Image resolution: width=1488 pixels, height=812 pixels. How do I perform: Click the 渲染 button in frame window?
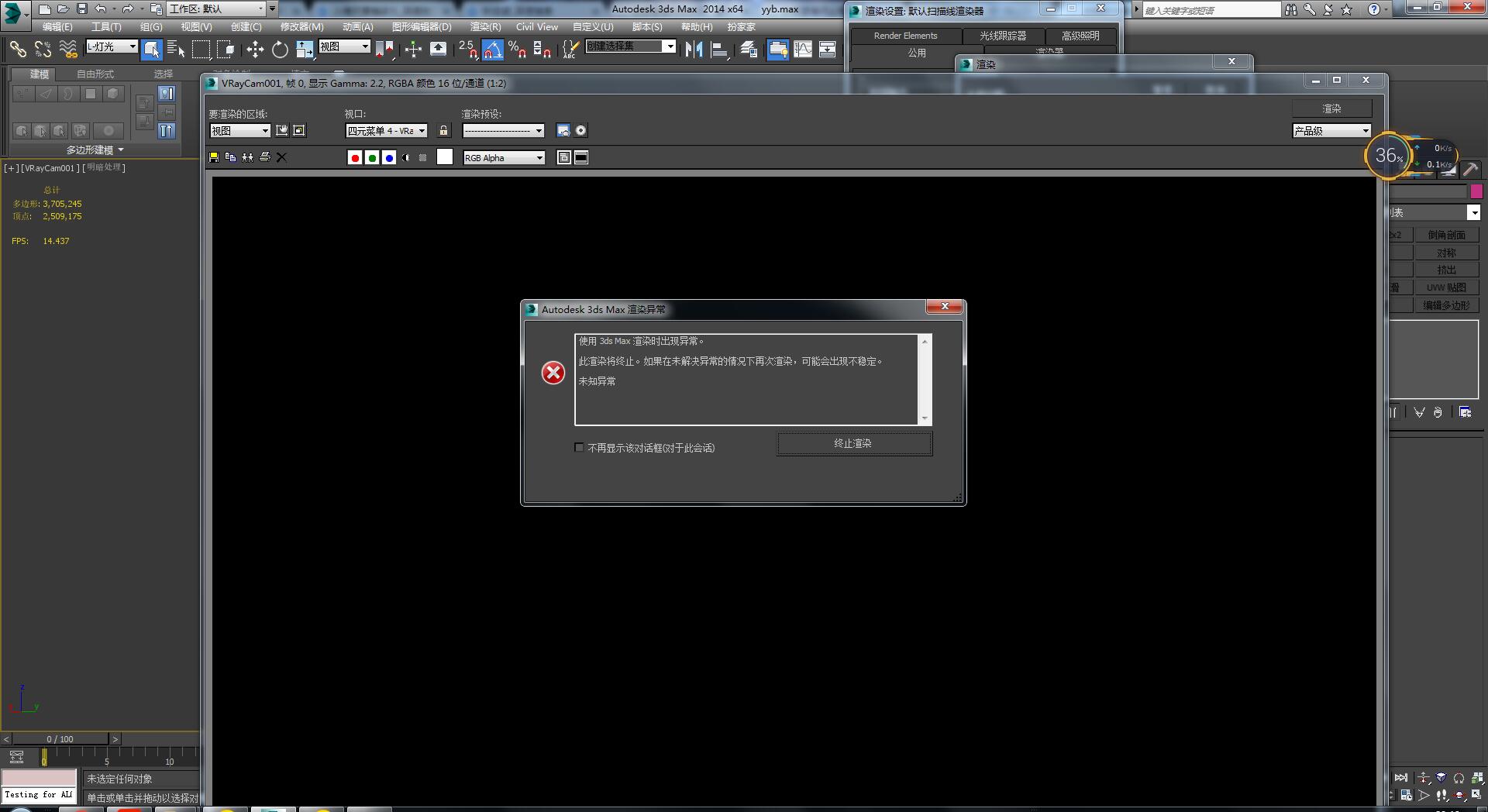pyautogui.click(x=1331, y=108)
